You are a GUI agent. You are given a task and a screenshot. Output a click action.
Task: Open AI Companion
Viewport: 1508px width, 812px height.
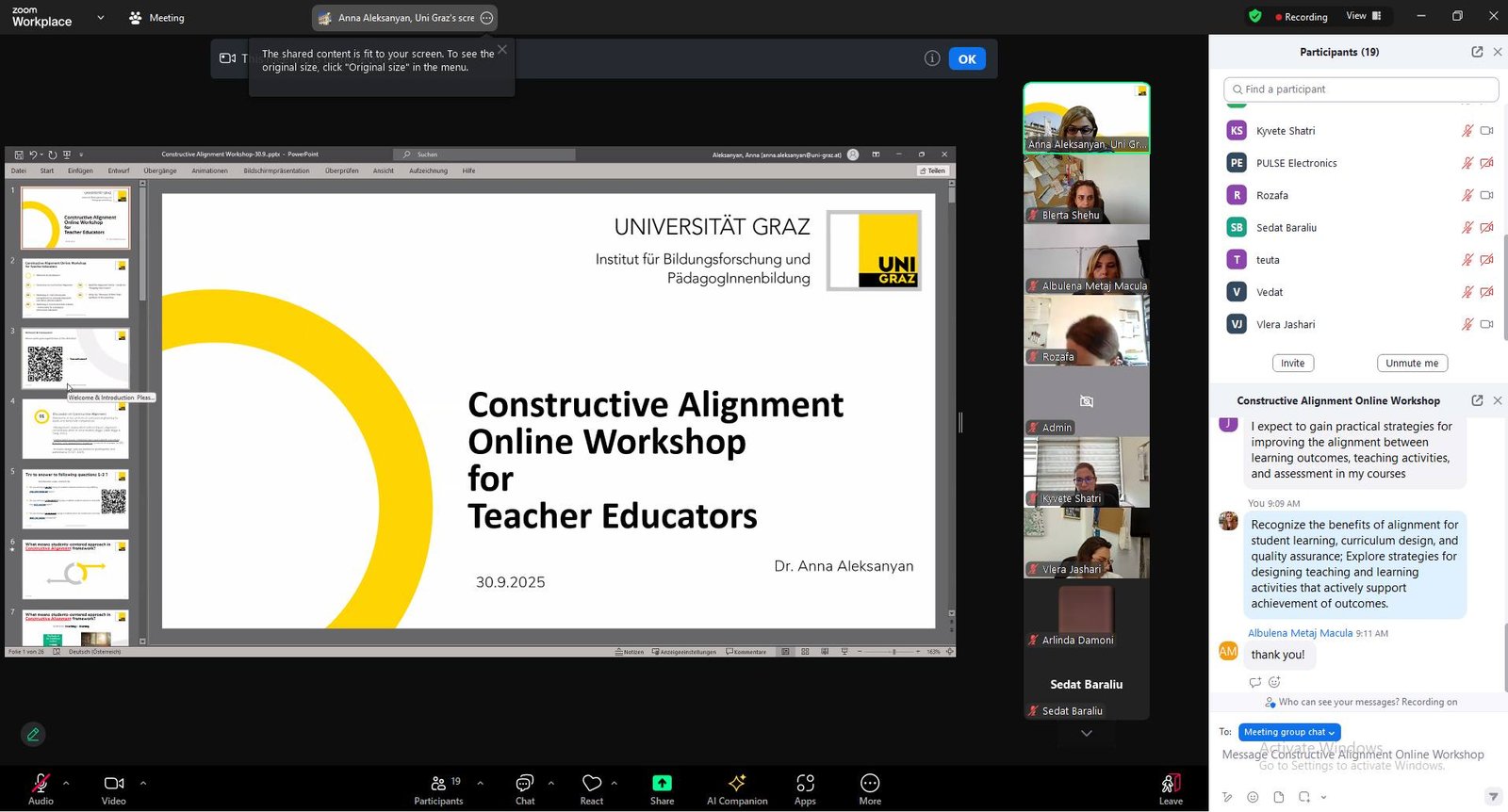click(737, 788)
